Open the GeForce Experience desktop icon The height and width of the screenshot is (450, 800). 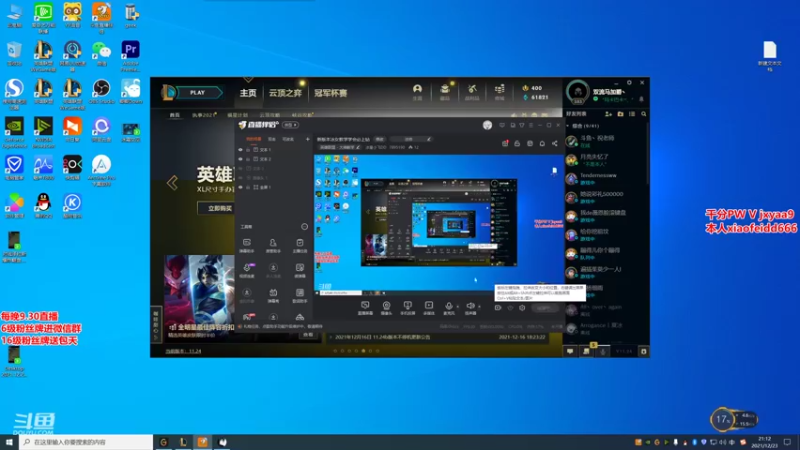pos(14,133)
